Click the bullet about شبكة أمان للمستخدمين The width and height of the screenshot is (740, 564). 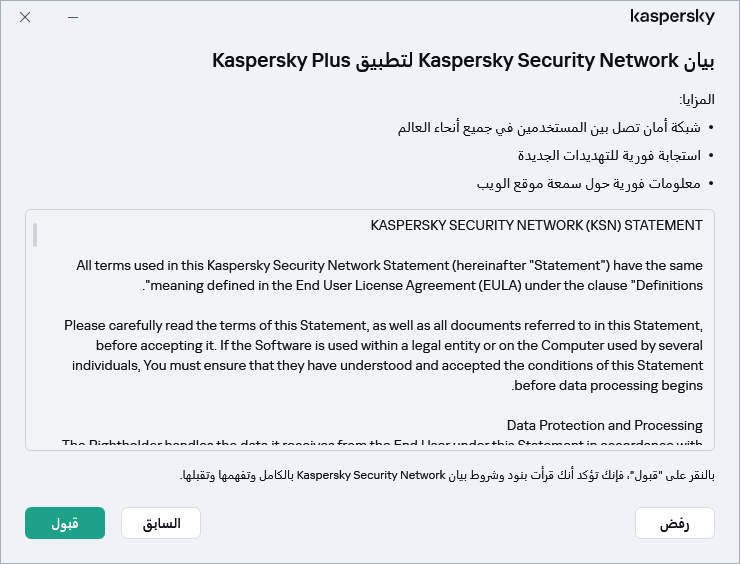pos(551,128)
